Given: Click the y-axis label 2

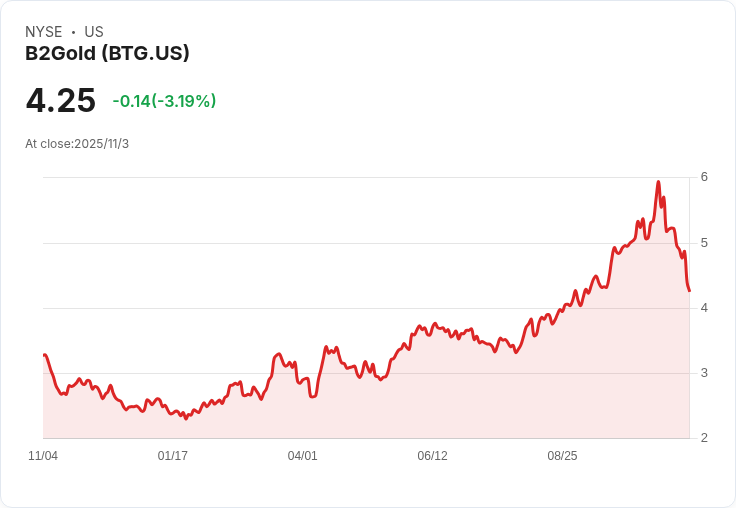Looking at the screenshot, I should tap(704, 438).
